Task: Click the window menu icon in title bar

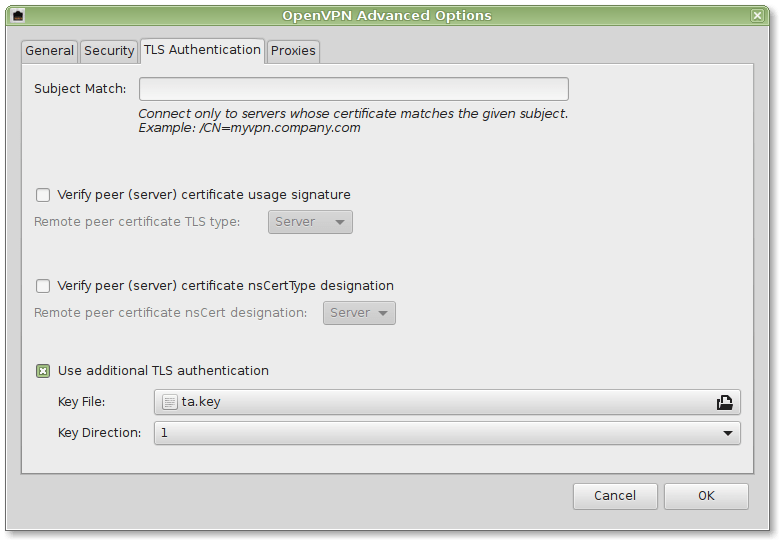Action: [18, 15]
